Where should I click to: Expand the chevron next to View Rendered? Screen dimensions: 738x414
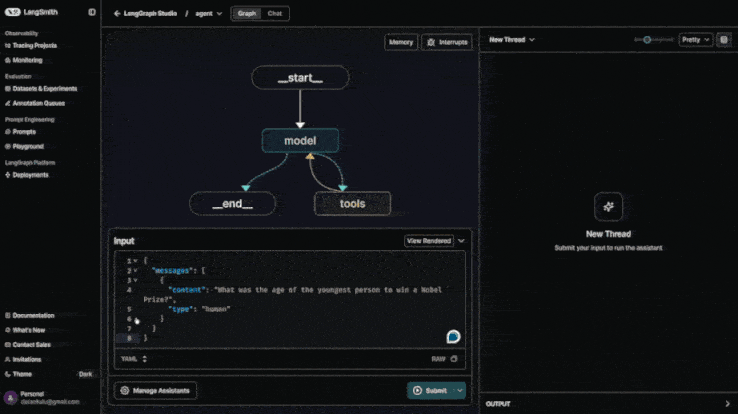coord(461,241)
